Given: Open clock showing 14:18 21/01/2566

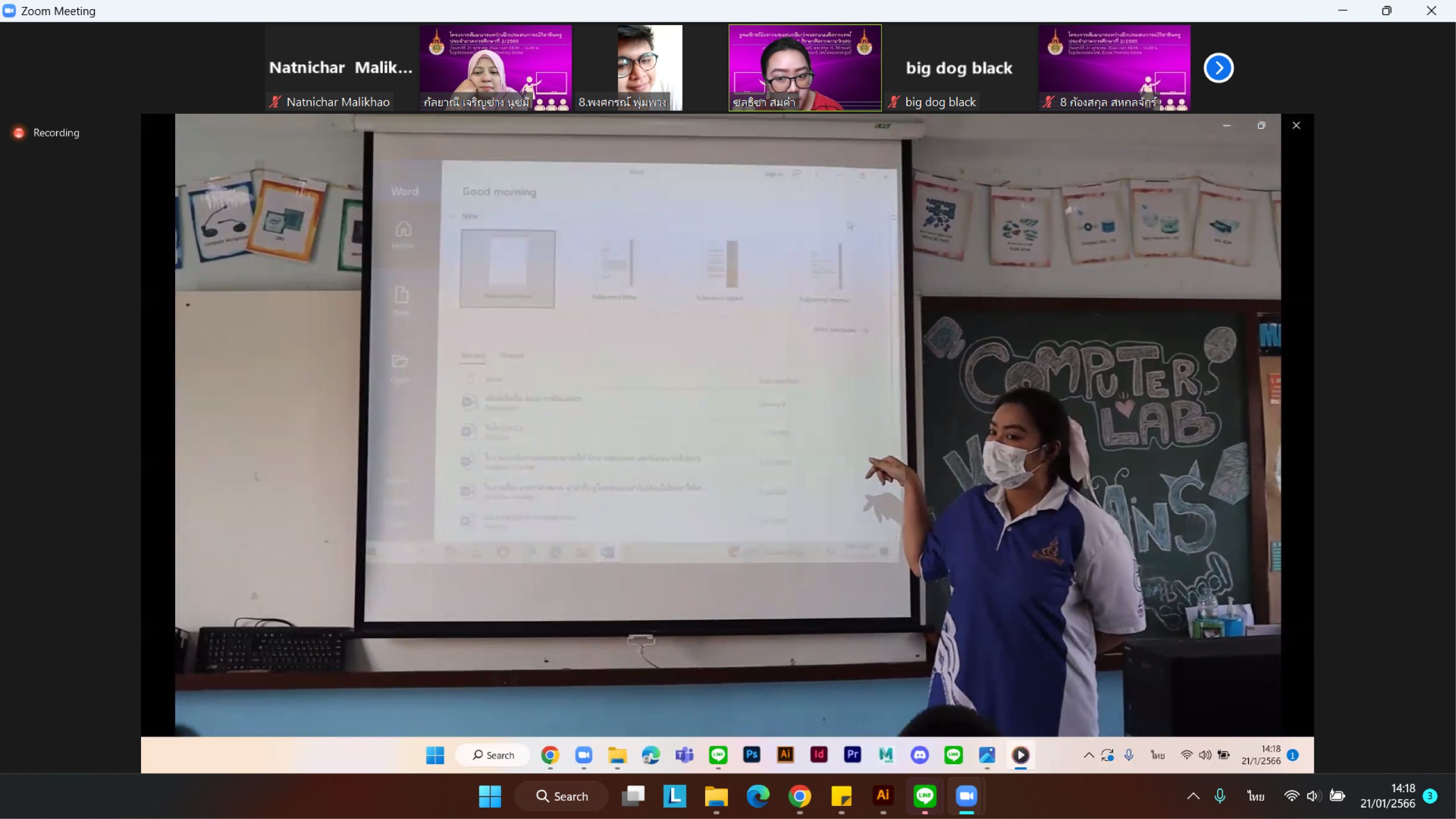Looking at the screenshot, I should [x=1387, y=796].
